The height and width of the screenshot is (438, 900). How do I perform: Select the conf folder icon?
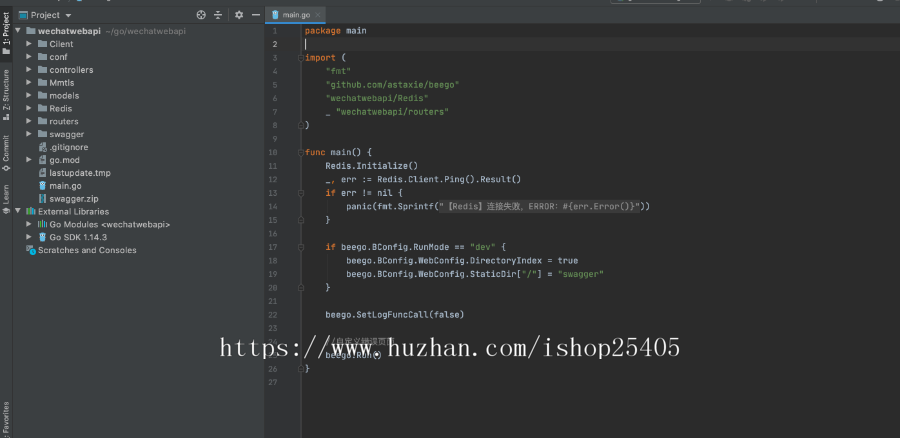[42, 57]
